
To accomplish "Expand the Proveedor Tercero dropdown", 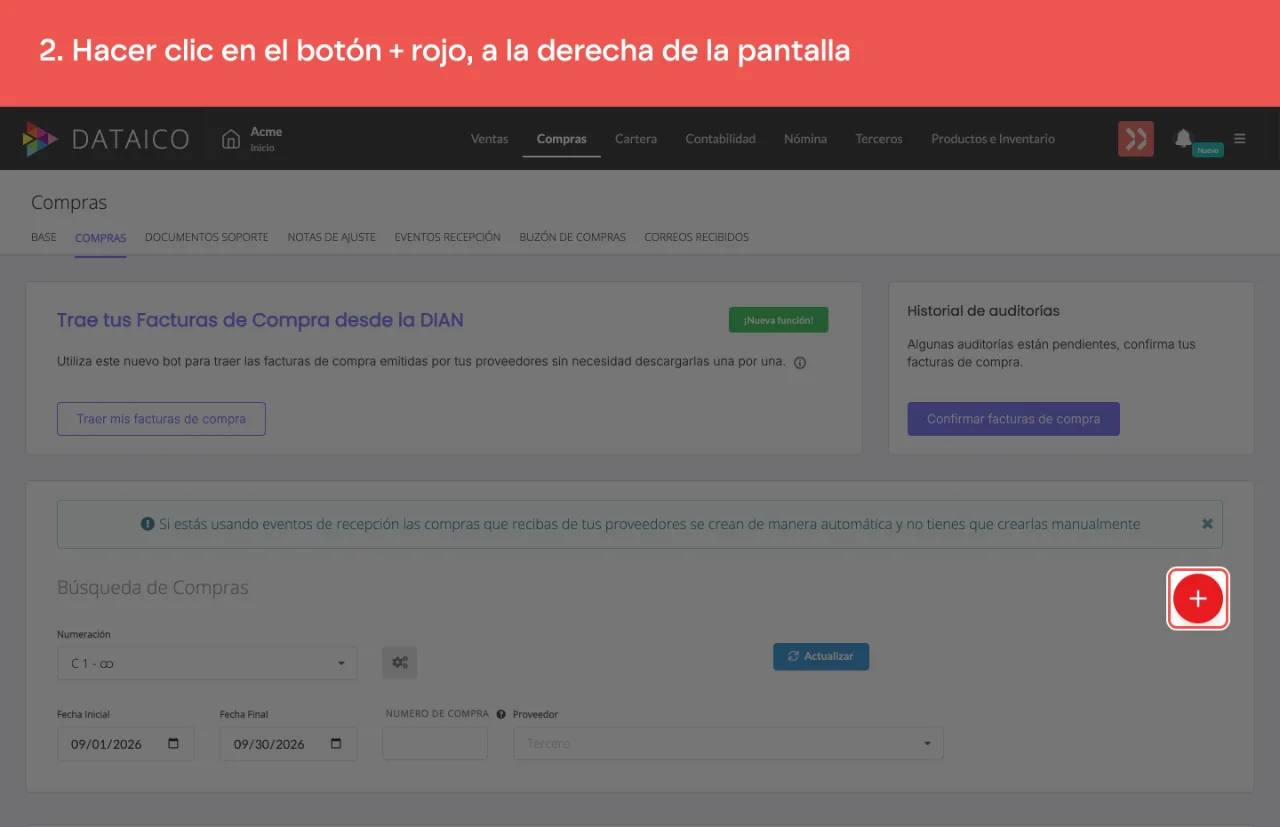I will point(728,743).
